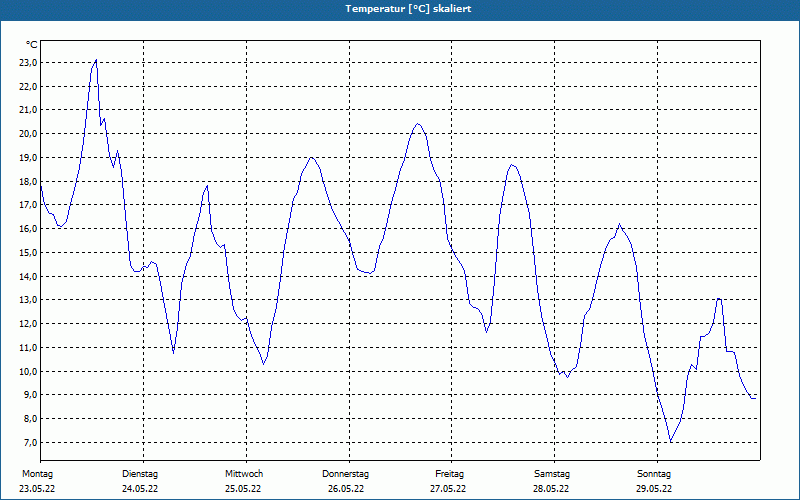Click the '29.05.22' date label

[x=654, y=489]
